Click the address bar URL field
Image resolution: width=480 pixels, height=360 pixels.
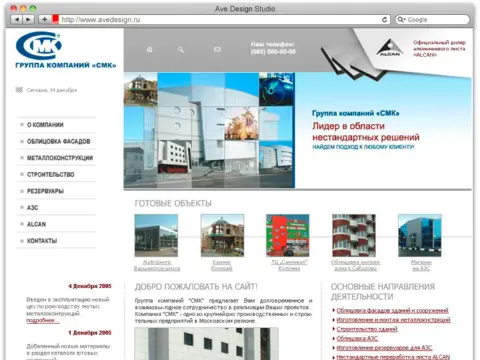[x=220, y=20]
